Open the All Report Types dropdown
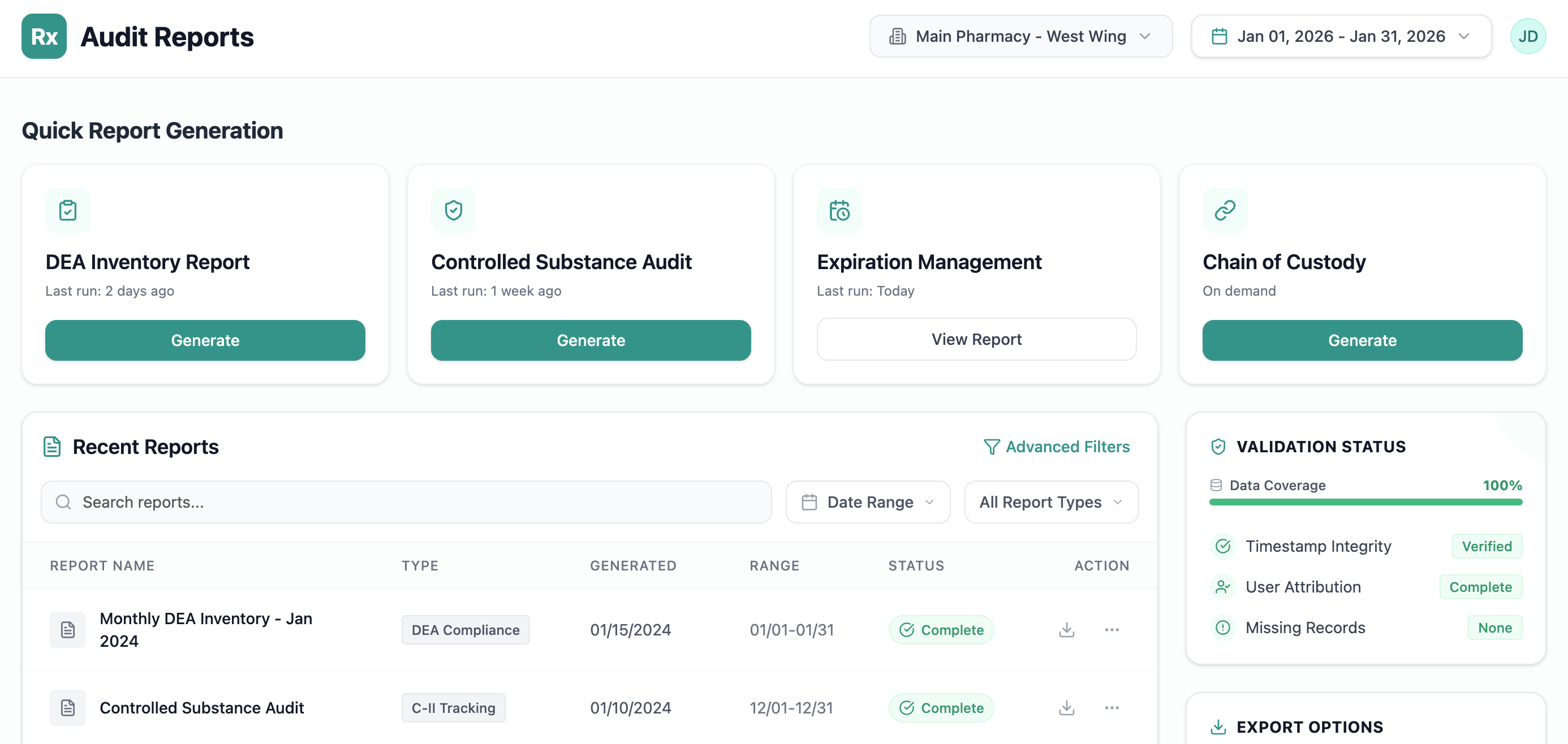This screenshot has width=1568, height=744. click(x=1050, y=502)
